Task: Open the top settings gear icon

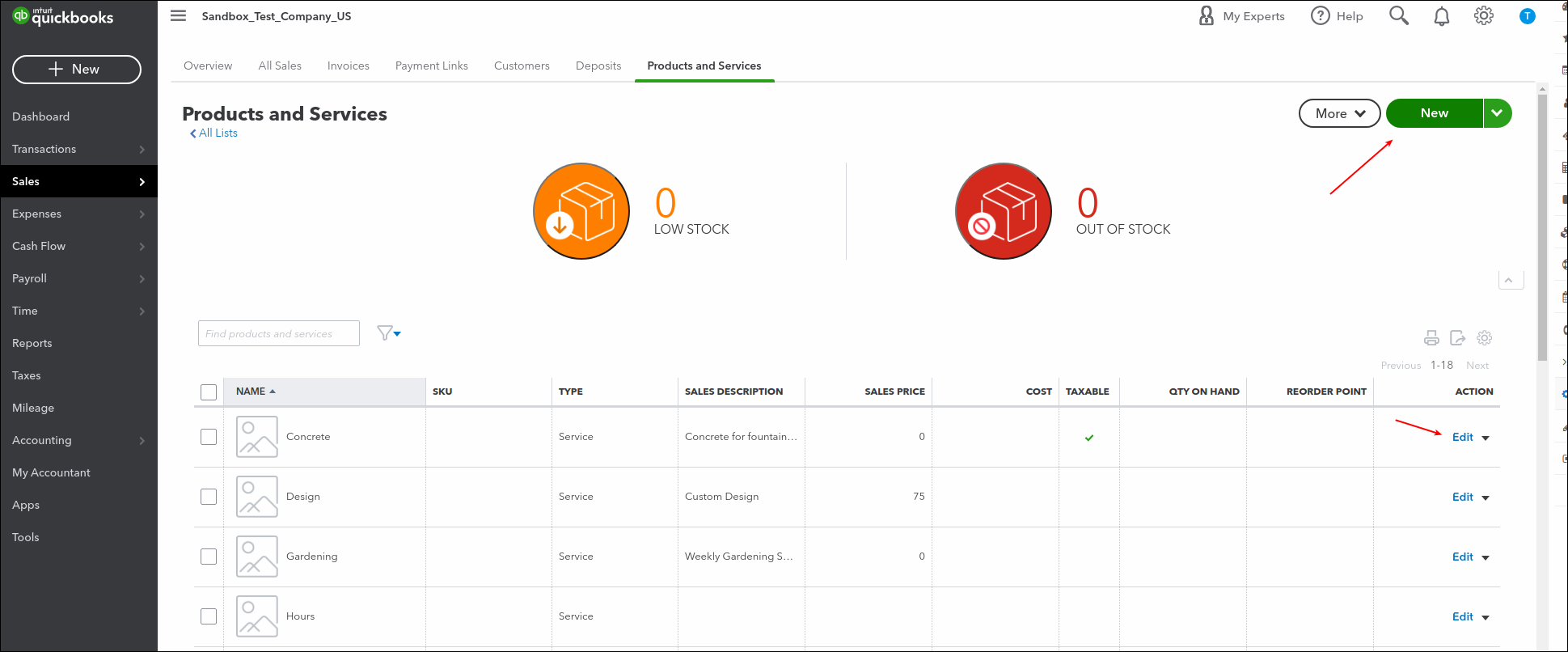Action: [1484, 15]
